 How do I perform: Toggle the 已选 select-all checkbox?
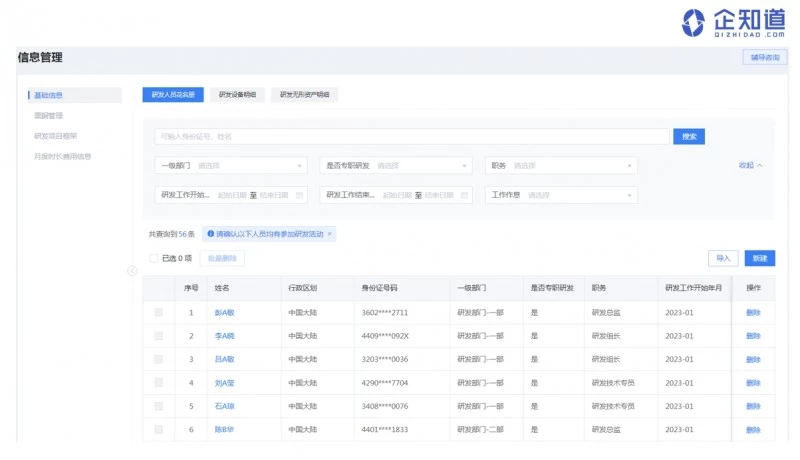(x=153, y=258)
